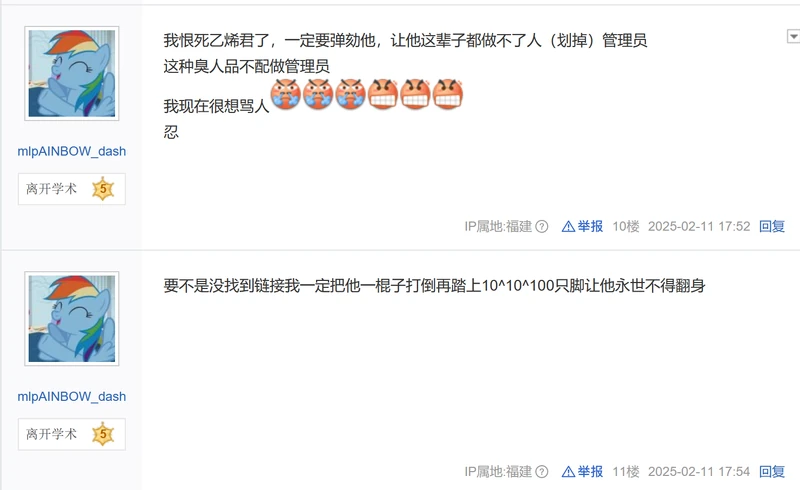Visit mlpAINBOW_dash username link in post 10
Image resolution: width=800 pixels, height=490 pixels.
(x=71, y=151)
